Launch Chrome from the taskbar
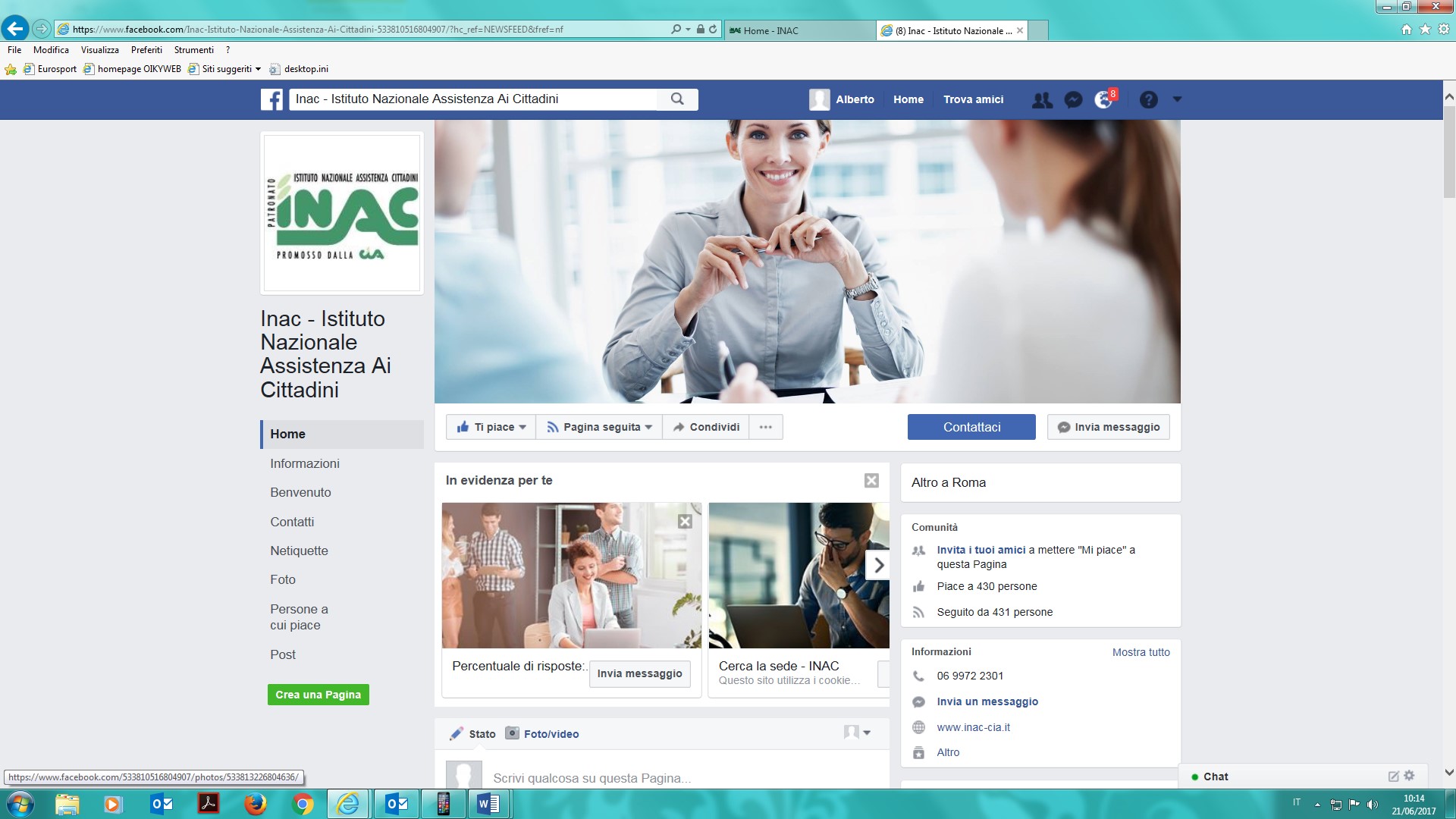This screenshot has width=1456, height=819. [302, 804]
